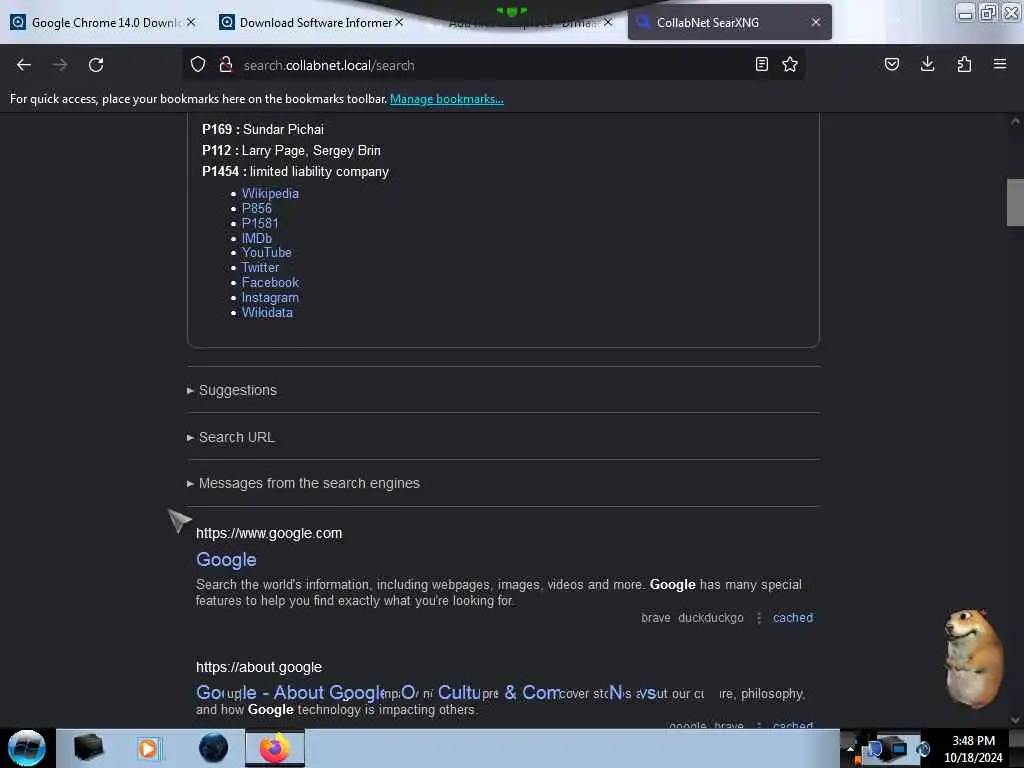The image size is (1024, 768).
Task: Open cached version of Google result
Action: pos(793,618)
